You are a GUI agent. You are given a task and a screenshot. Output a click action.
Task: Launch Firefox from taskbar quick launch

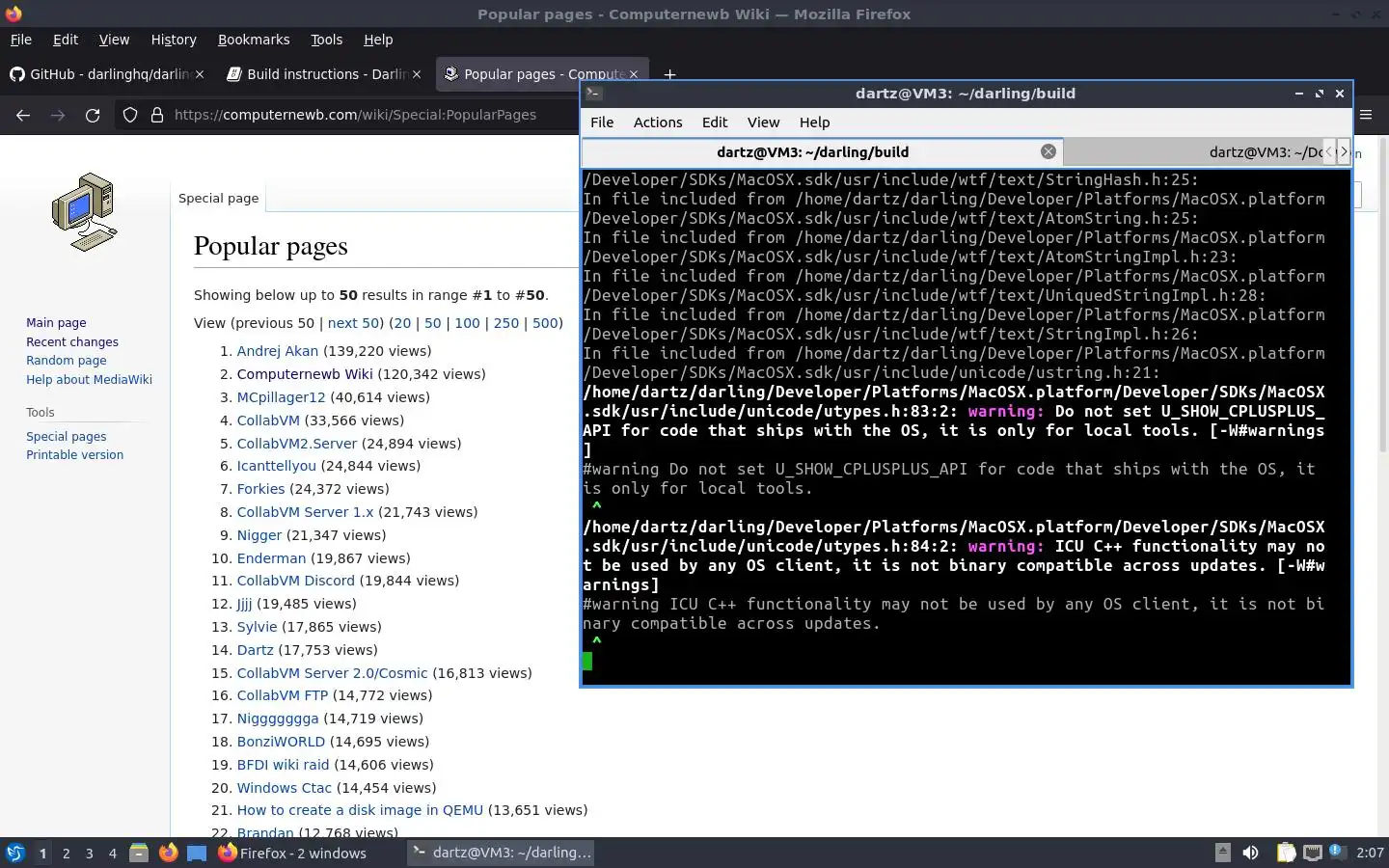point(168,853)
